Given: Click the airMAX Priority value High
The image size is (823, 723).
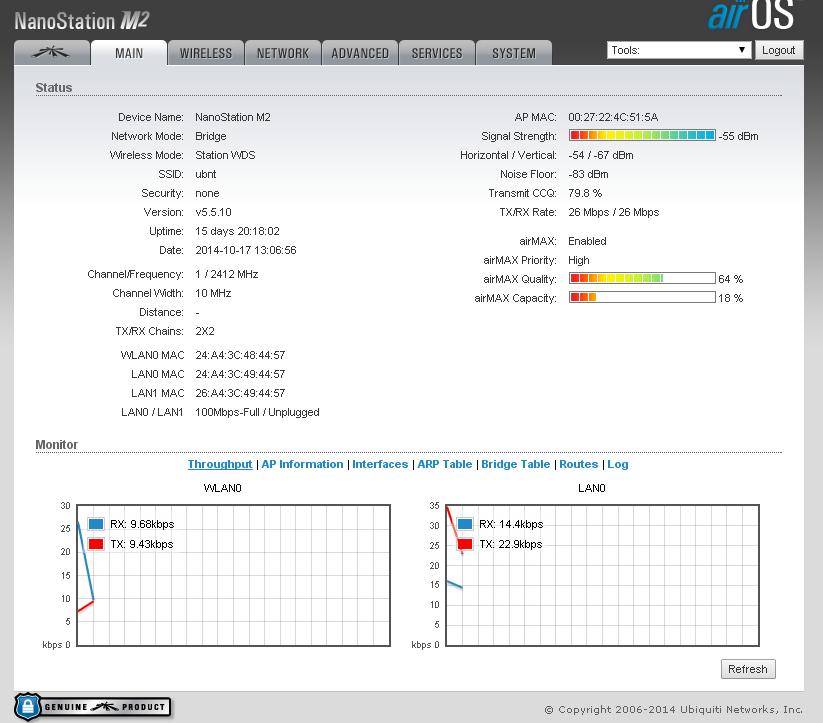Looking at the screenshot, I should pyautogui.click(x=579, y=260).
